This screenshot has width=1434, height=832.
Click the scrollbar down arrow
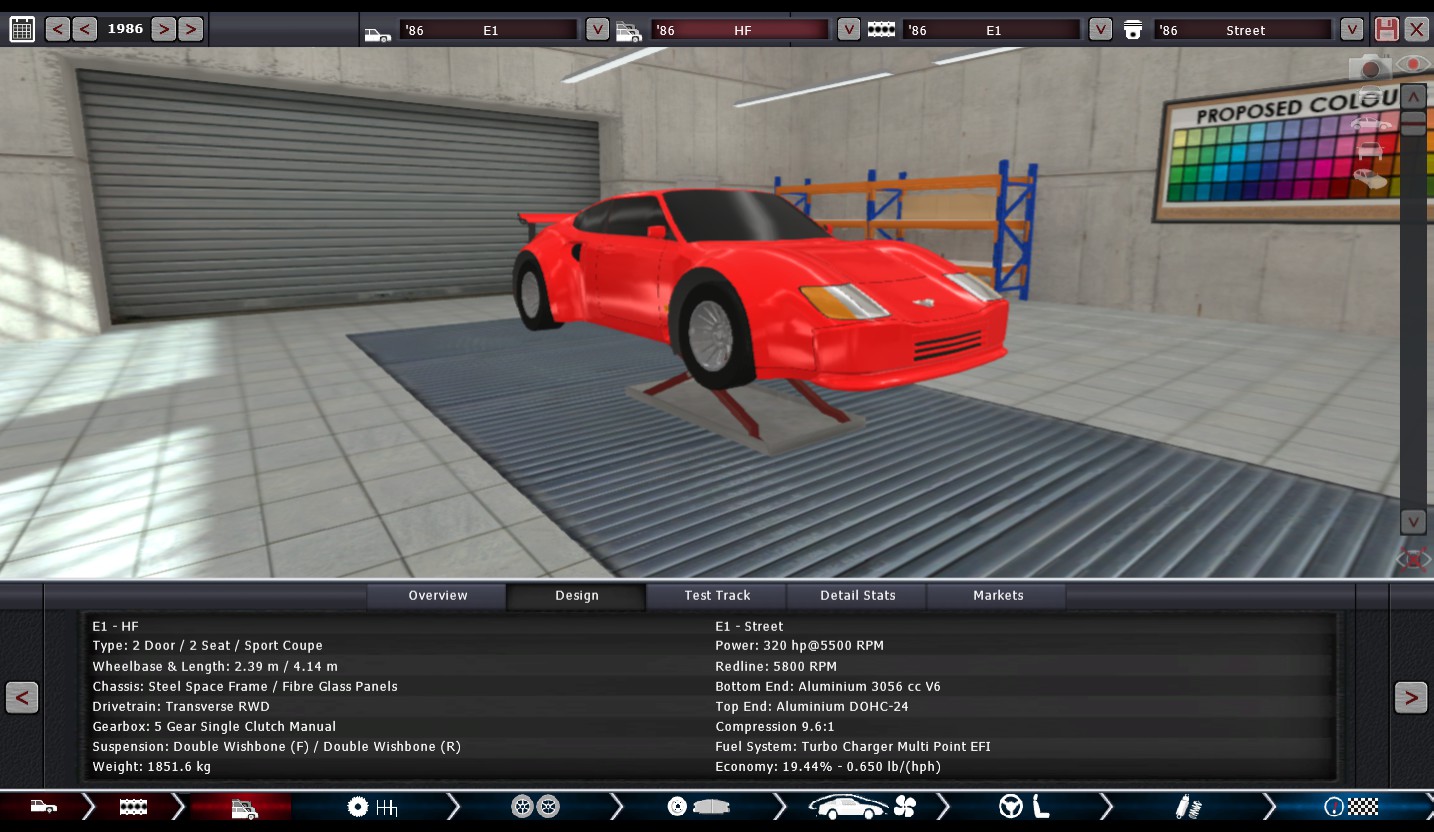1413,521
